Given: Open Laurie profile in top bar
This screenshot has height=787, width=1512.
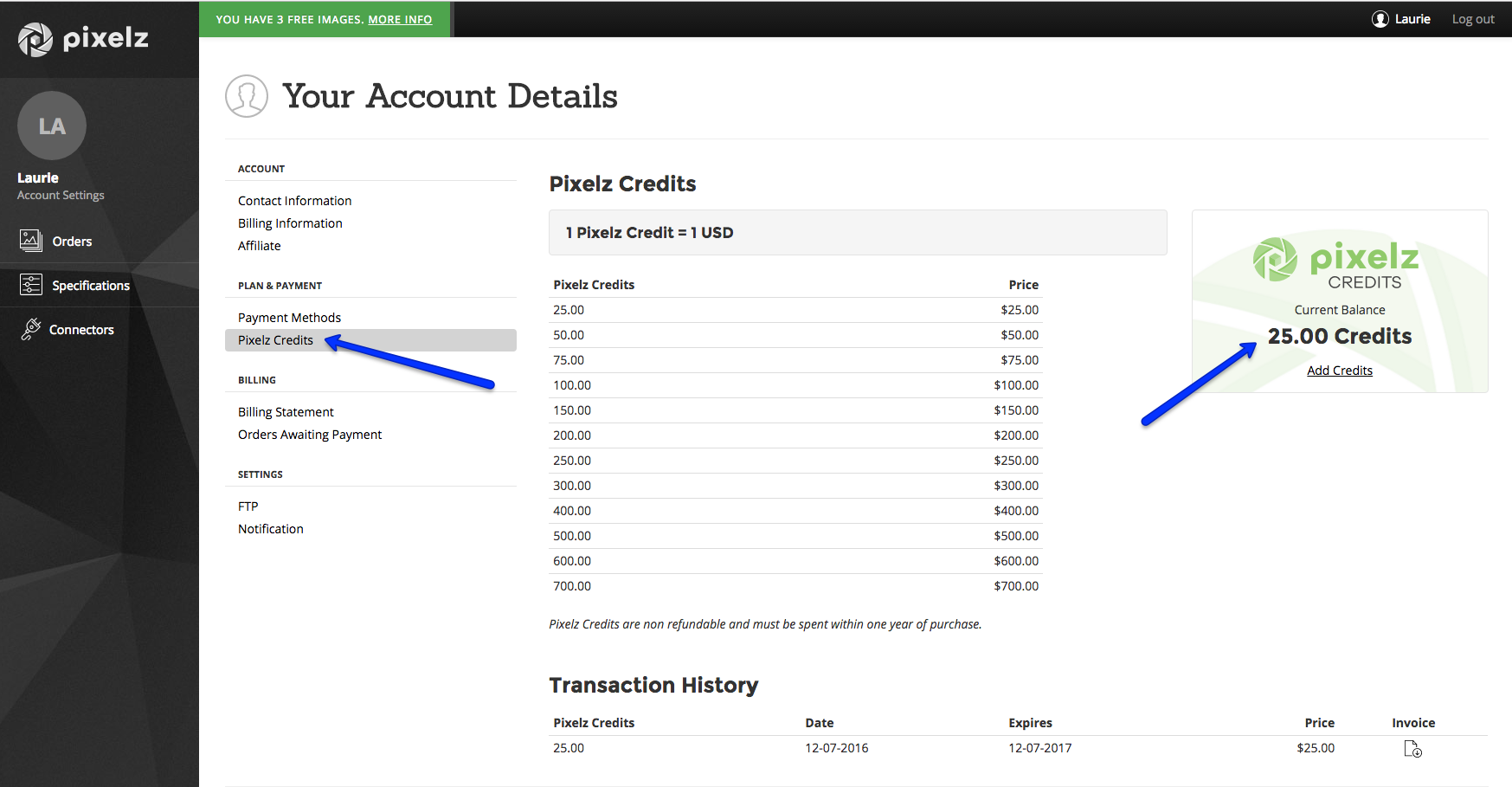Looking at the screenshot, I should (1412, 19).
